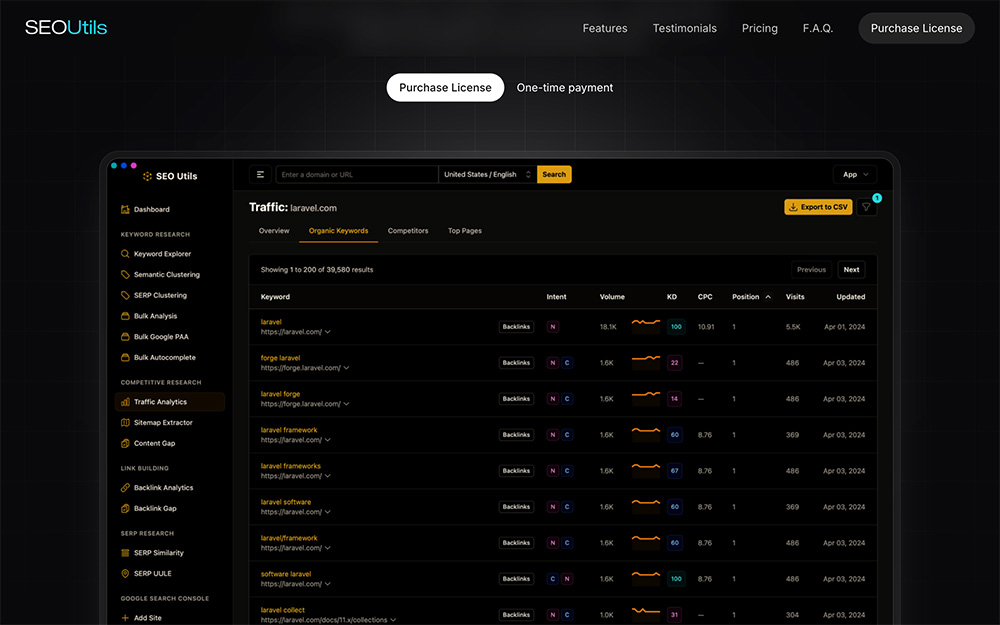1000x625 pixels.
Task: Click Bulk Autocomplete icon
Action: pos(125,357)
